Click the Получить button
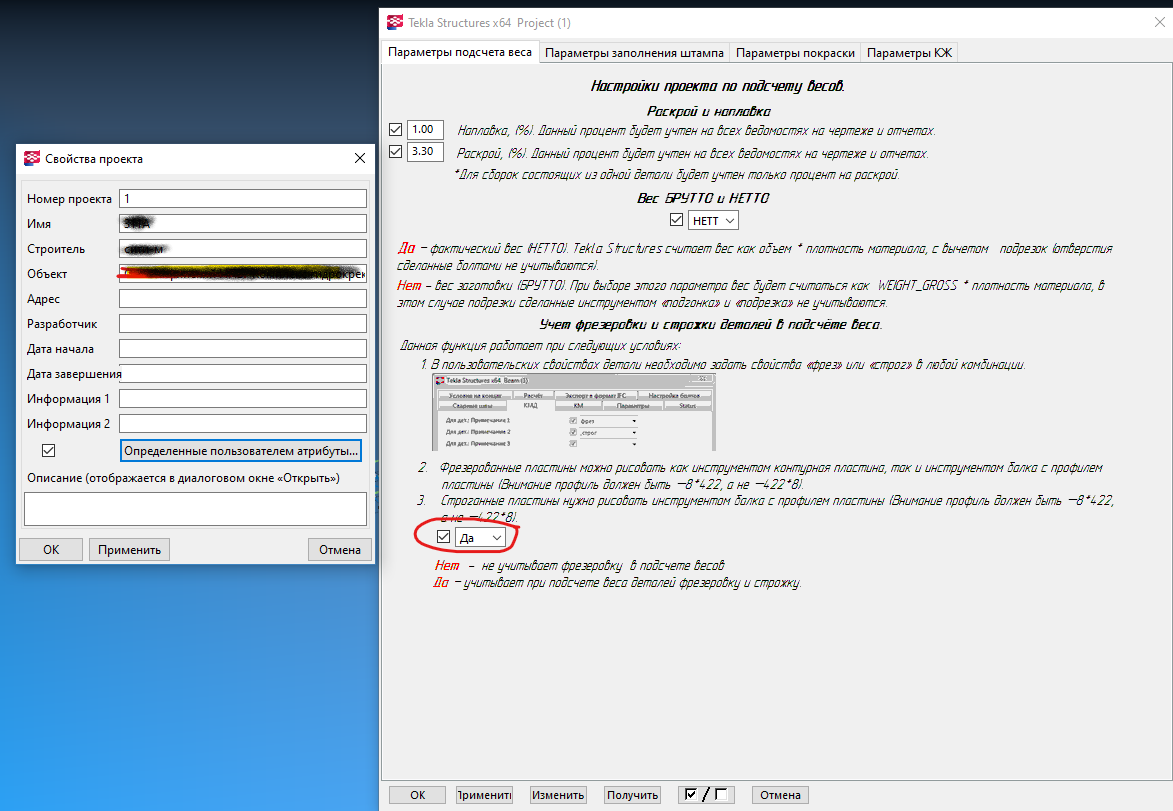The image size is (1173, 811). [x=632, y=795]
